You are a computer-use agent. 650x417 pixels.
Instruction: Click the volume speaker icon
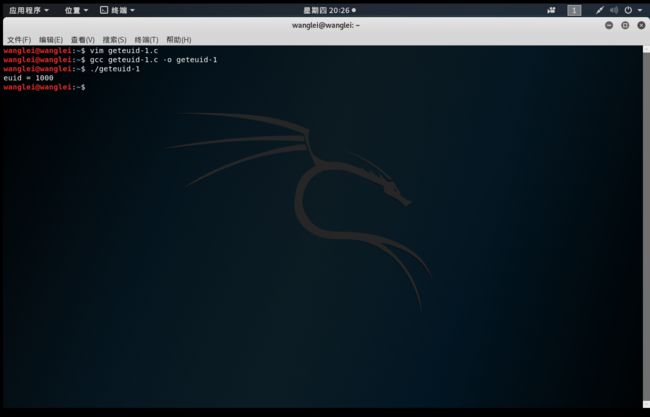(614, 10)
